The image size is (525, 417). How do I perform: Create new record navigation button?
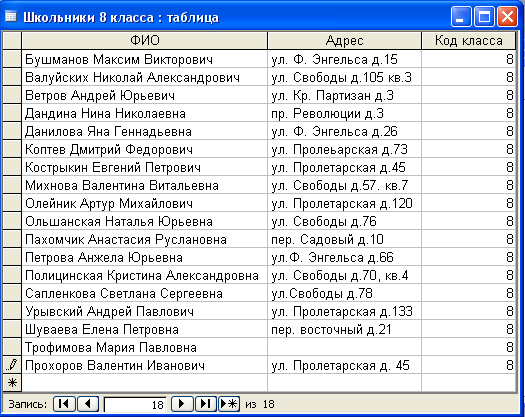tap(229, 404)
